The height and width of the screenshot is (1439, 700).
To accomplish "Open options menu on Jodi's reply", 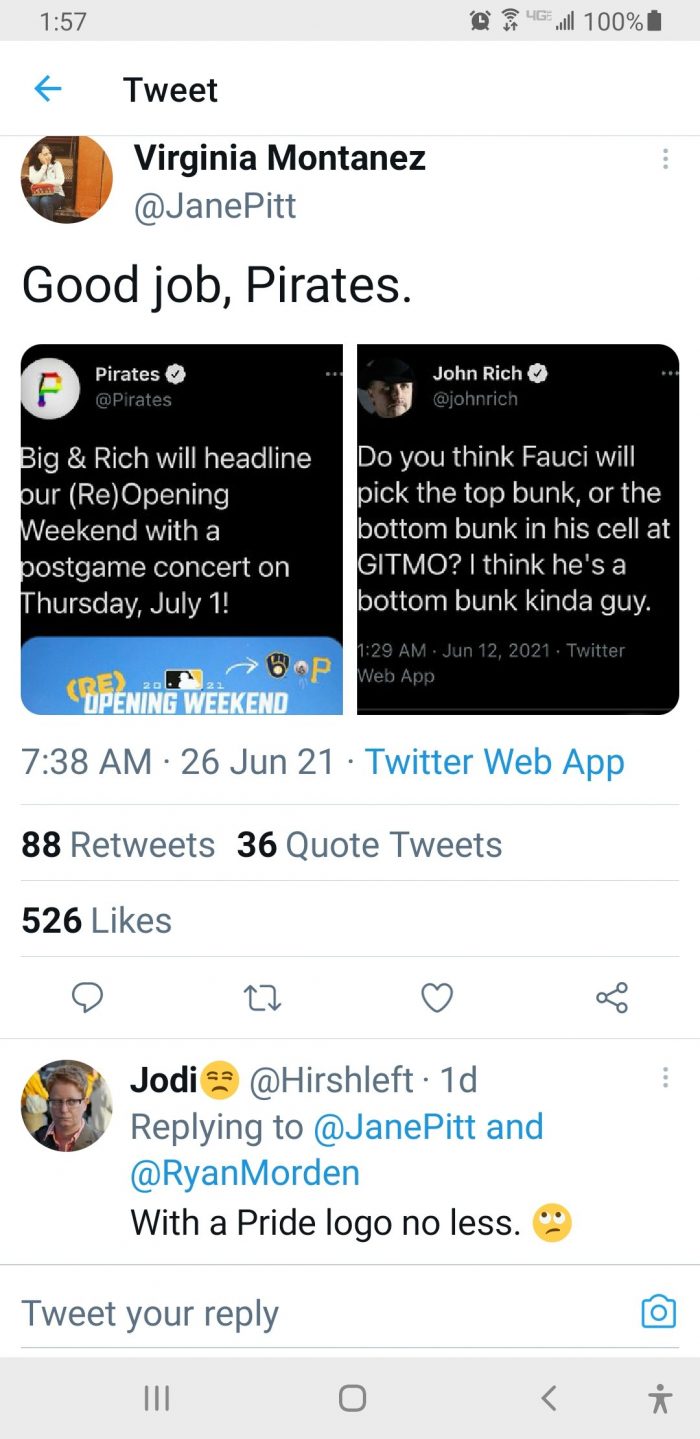I will tap(665, 1077).
